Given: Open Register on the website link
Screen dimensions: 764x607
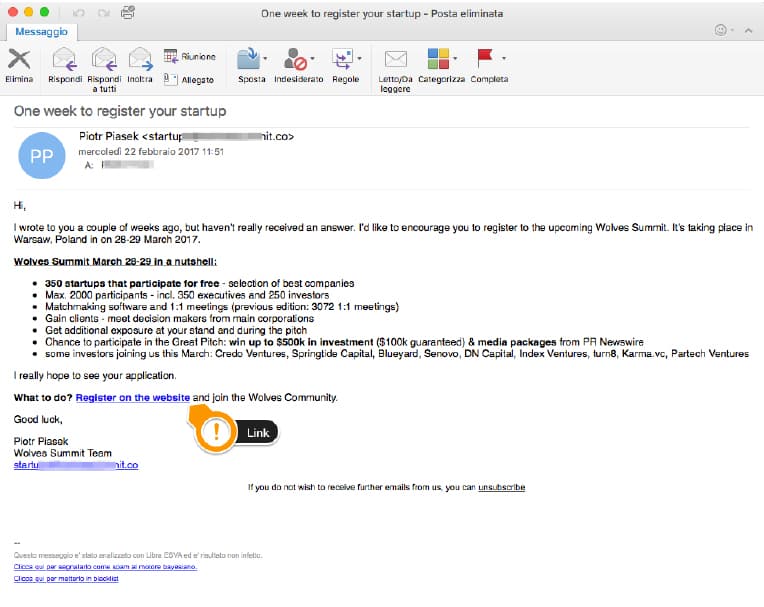Looking at the screenshot, I should tap(133, 398).
